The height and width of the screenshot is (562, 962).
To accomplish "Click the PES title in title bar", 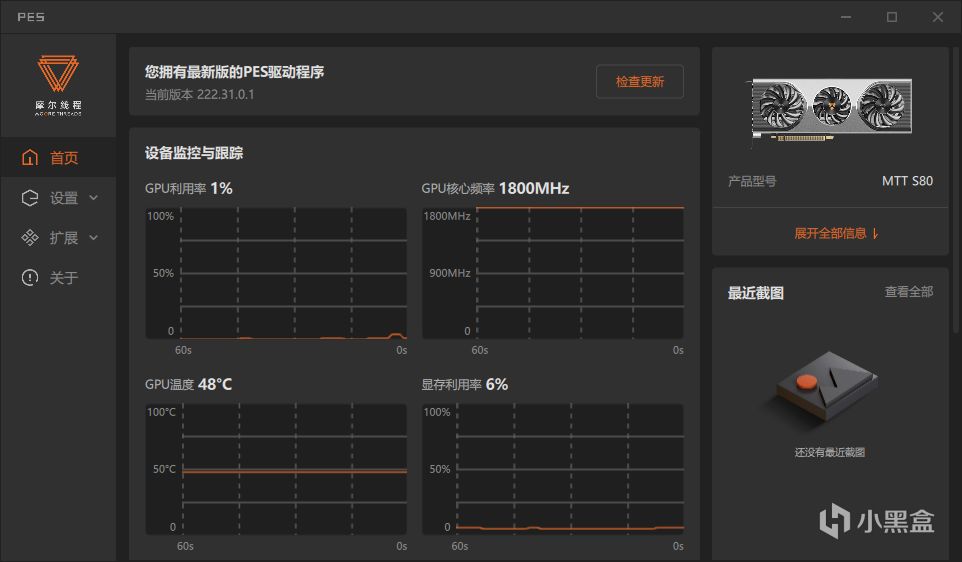I will coord(31,17).
